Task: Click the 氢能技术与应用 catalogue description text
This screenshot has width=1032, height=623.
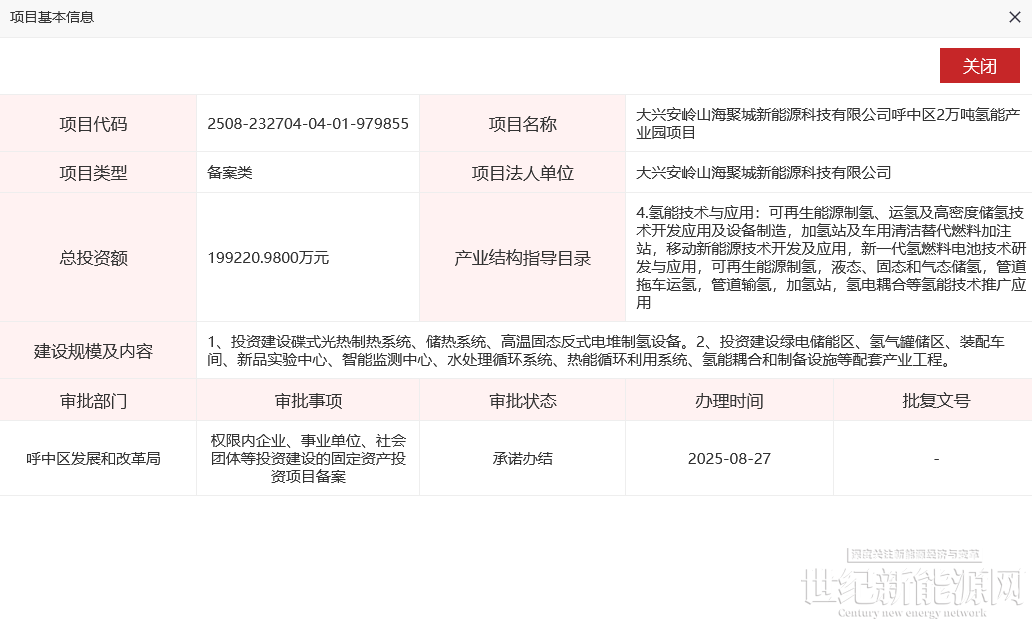Action: pyautogui.click(x=831, y=257)
